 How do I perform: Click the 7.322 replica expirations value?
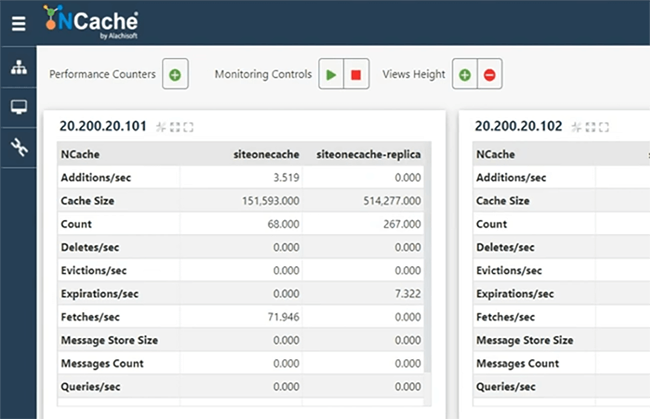pyautogui.click(x=408, y=293)
